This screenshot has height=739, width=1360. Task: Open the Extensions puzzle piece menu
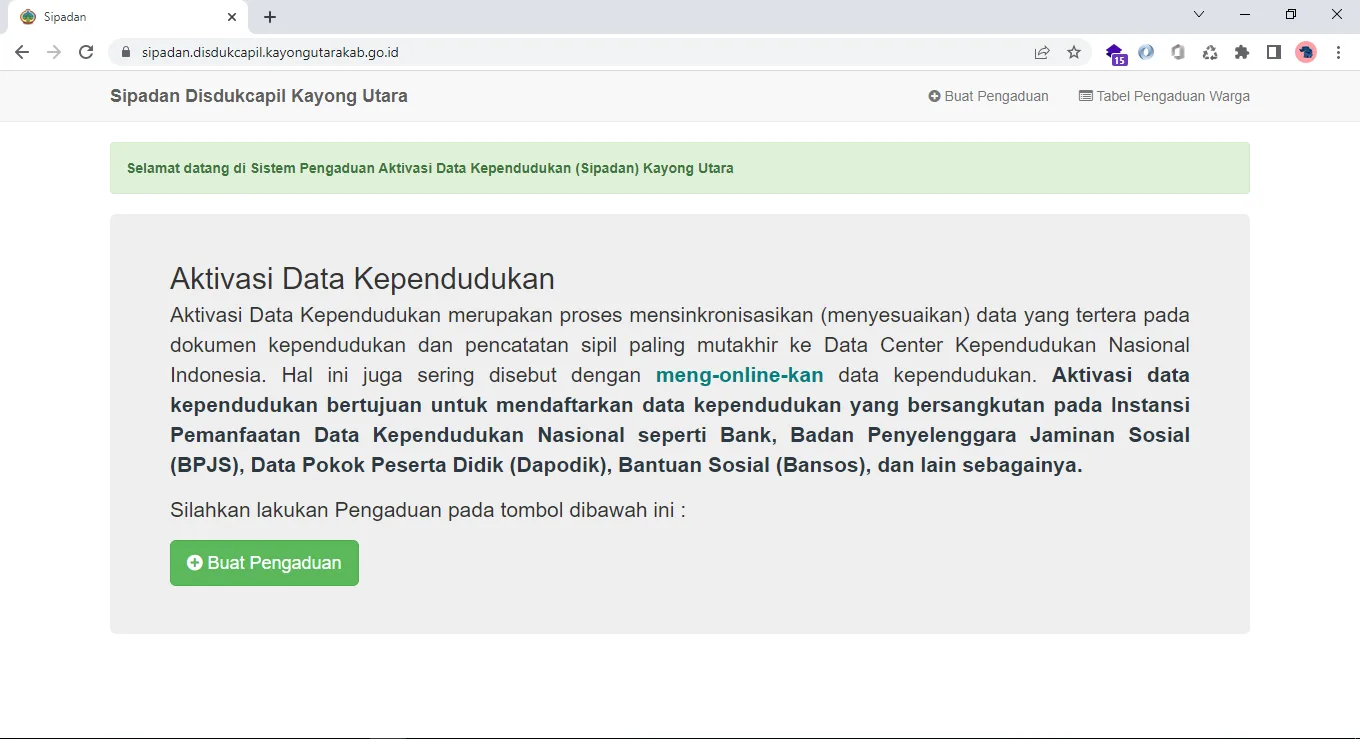point(1242,52)
